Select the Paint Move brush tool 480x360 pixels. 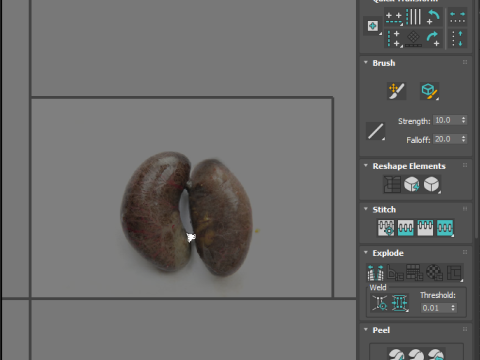click(x=396, y=91)
